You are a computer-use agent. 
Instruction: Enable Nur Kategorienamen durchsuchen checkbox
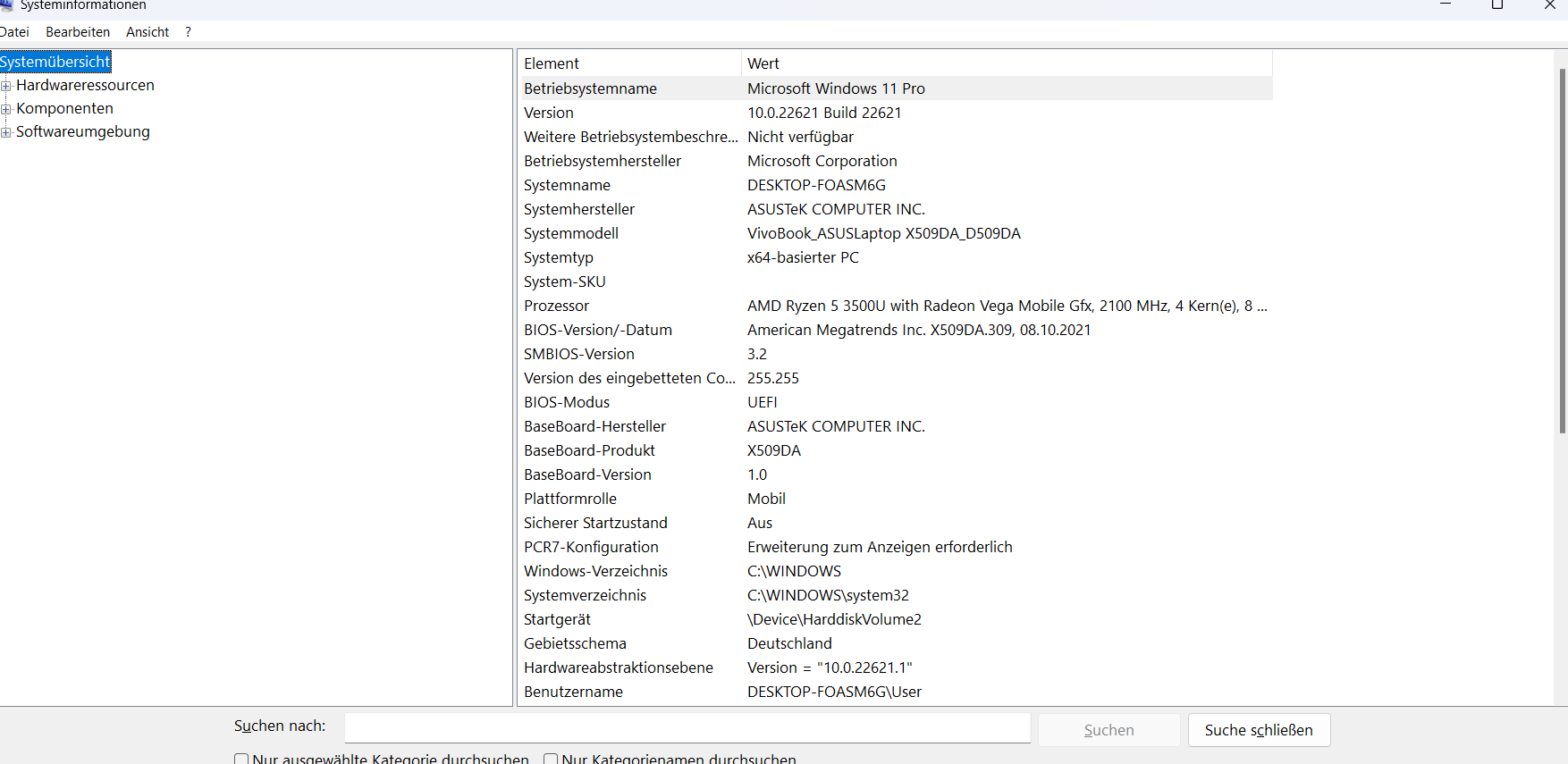551,760
